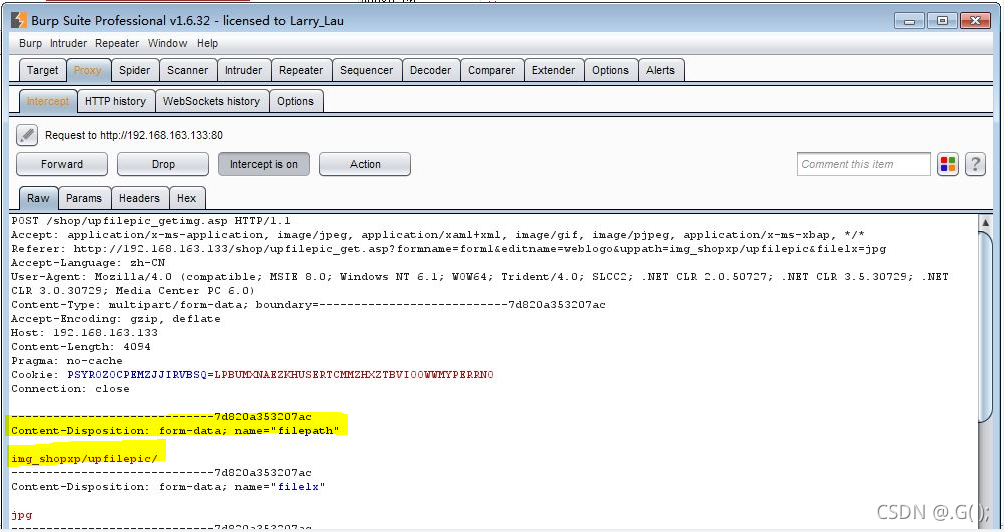Select the Proxy tab
1004x532 pixels.
pyautogui.click(x=88, y=70)
